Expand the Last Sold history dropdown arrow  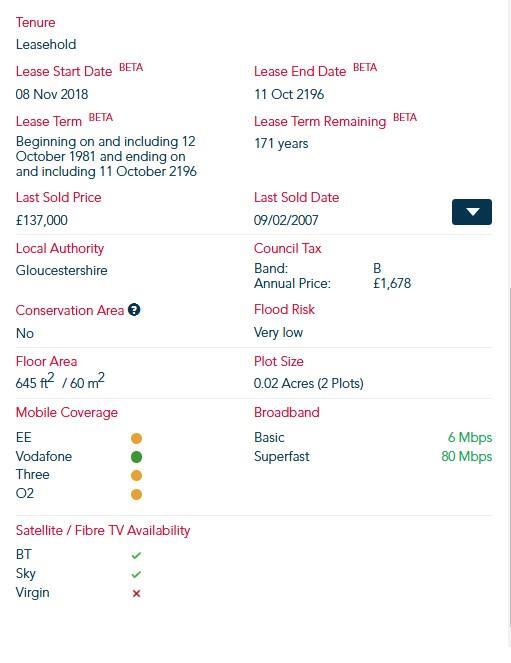coord(472,212)
